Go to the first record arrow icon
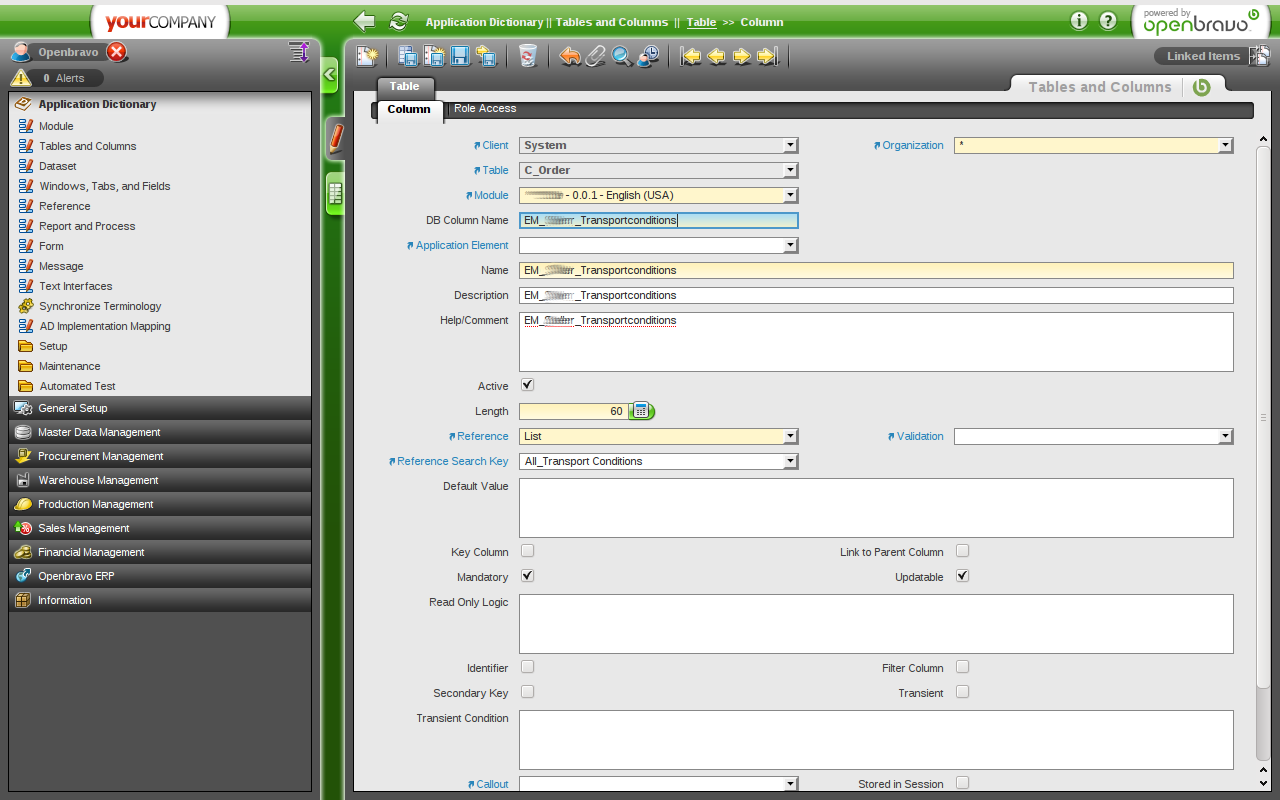 coord(691,56)
